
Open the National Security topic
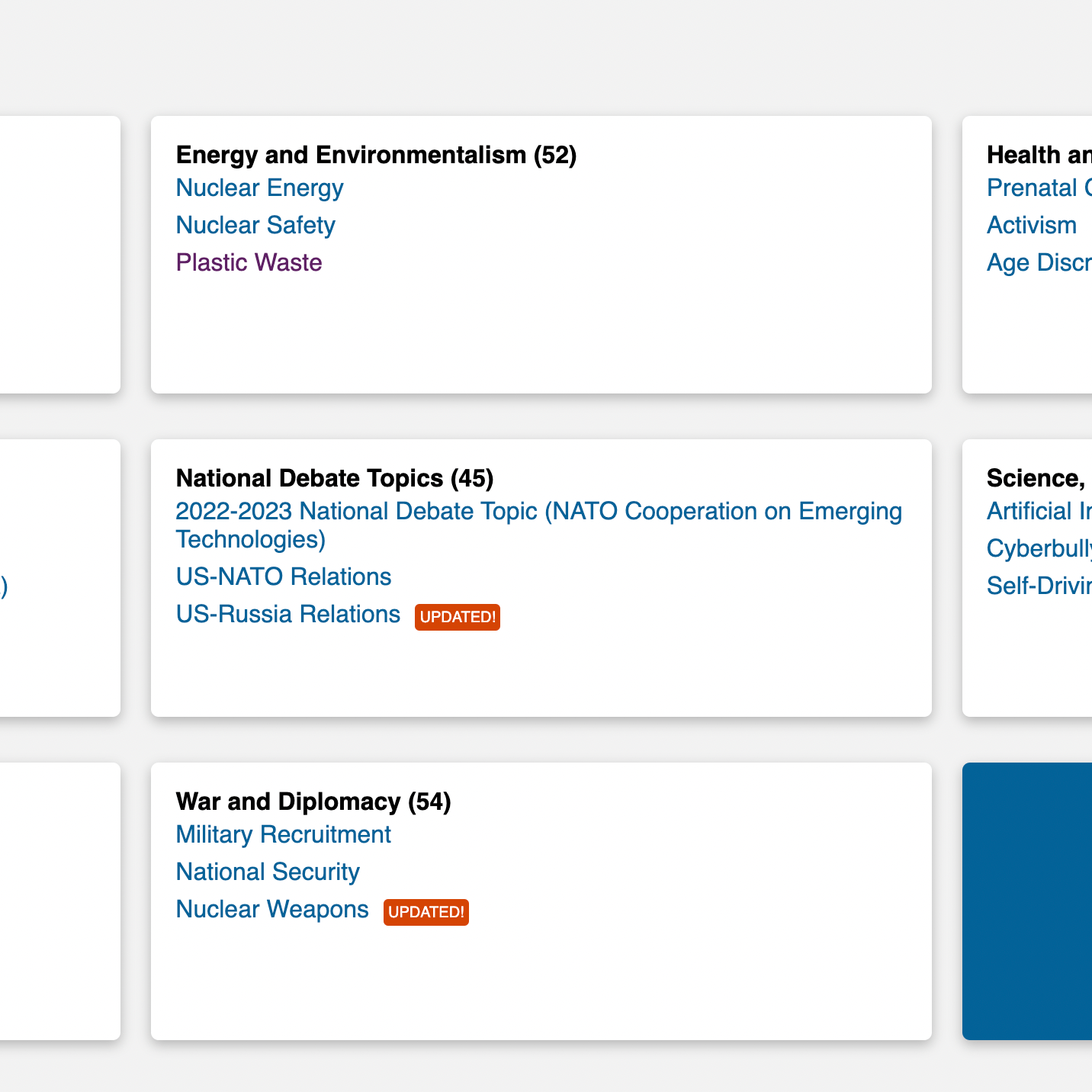pyautogui.click(x=267, y=872)
